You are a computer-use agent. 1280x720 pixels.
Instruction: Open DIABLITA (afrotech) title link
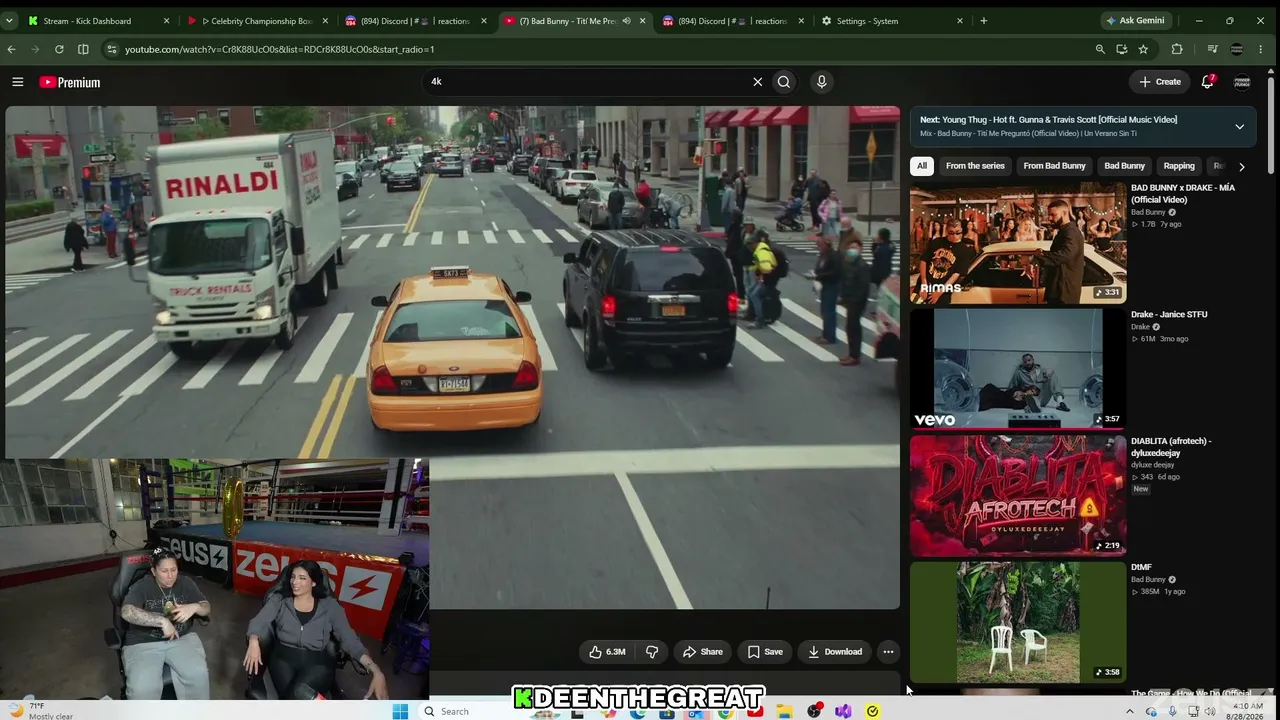coord(1171,447)
